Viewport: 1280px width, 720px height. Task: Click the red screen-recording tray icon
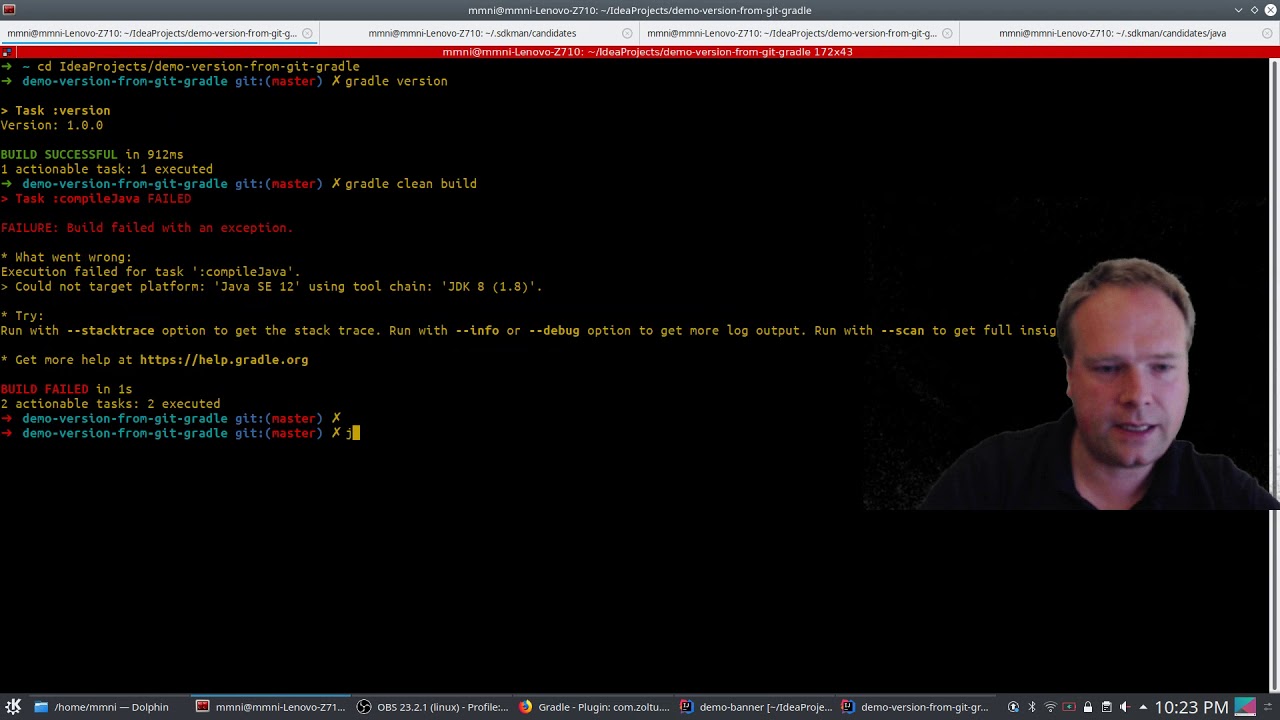point(1069,707)
